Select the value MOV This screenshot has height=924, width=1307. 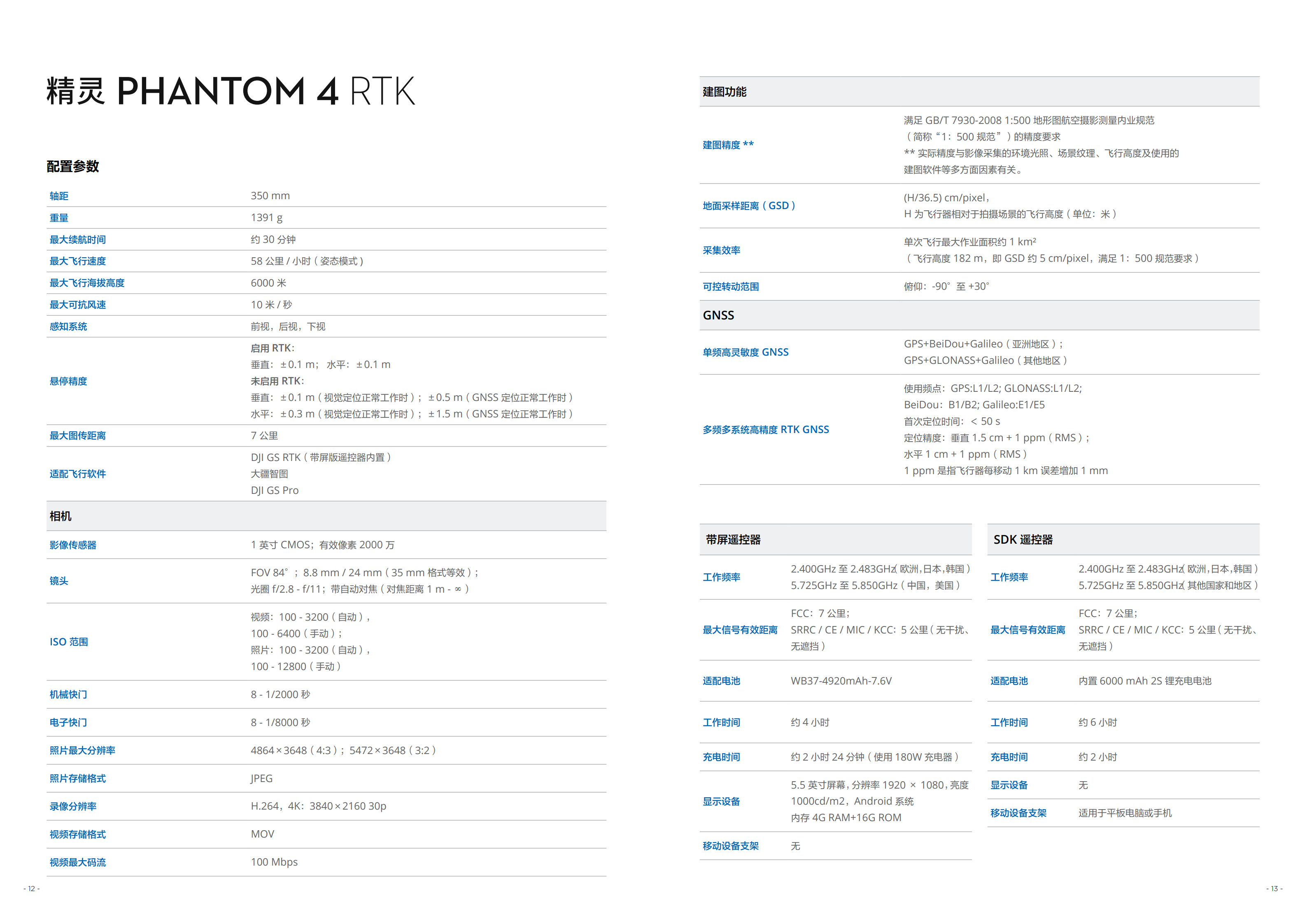coord(262,835)
